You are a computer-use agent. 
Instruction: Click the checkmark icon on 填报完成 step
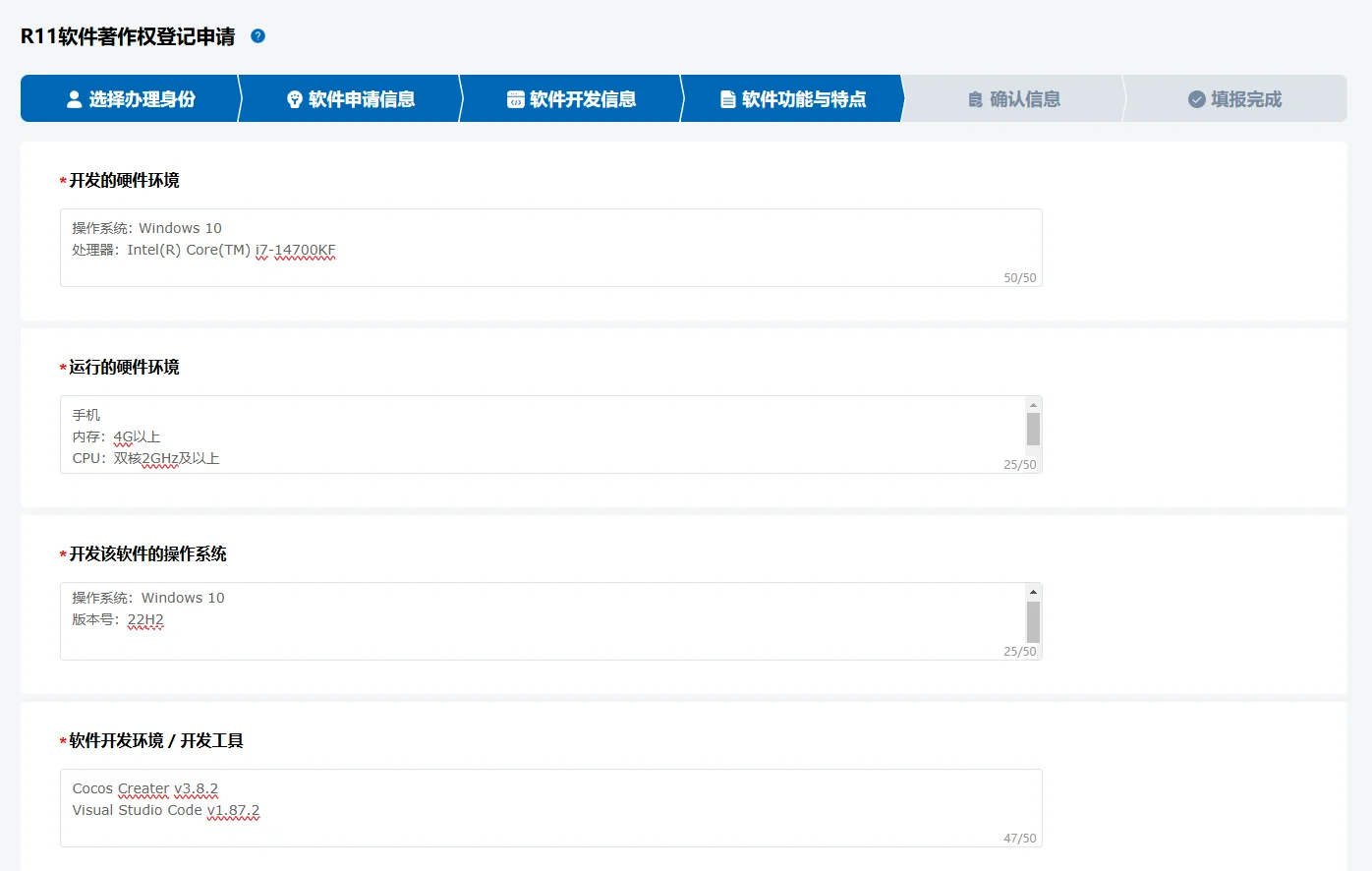coord(1196,98)
